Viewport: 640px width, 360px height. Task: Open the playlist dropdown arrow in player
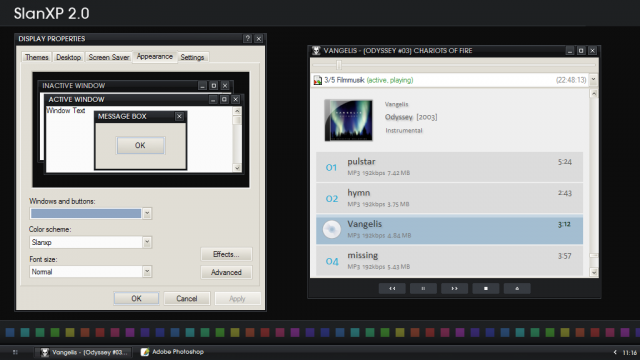(593, 80)
